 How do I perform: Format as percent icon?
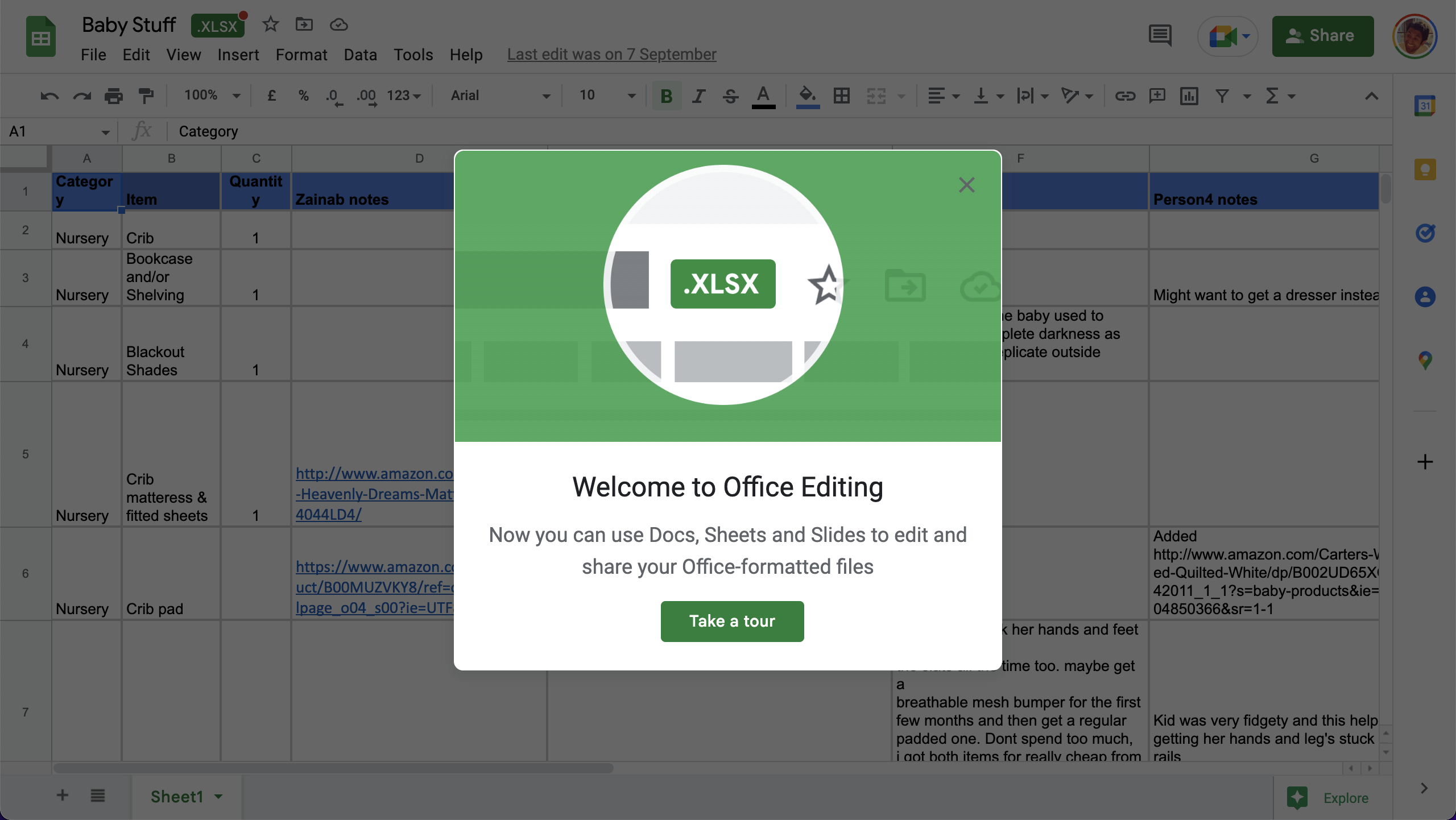pos(304,96)
